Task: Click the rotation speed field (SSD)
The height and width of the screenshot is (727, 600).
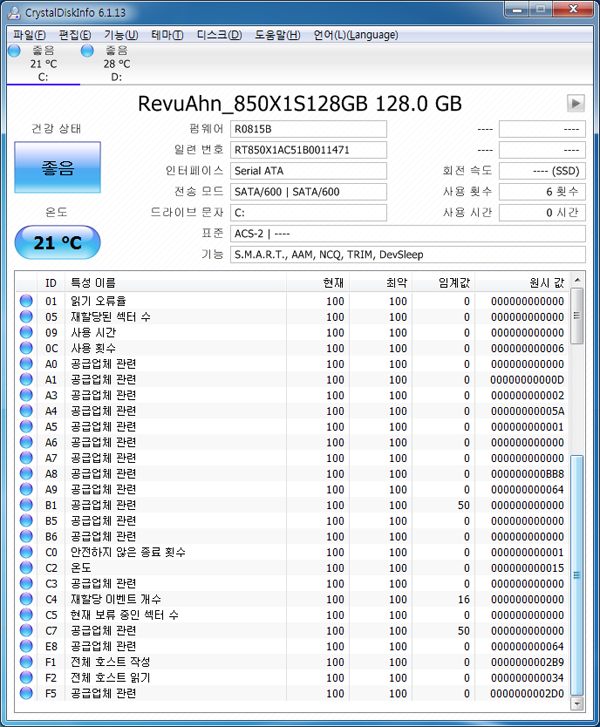Action: [542, 171]
